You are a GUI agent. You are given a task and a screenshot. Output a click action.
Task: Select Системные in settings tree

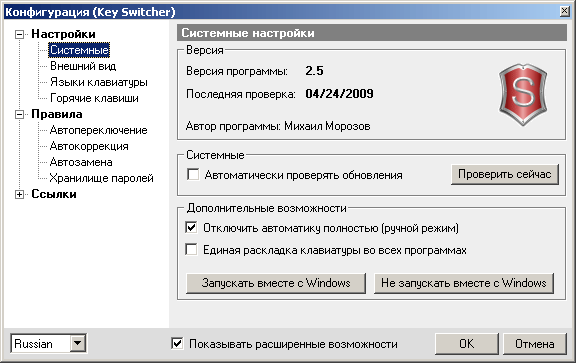point(79,50)
